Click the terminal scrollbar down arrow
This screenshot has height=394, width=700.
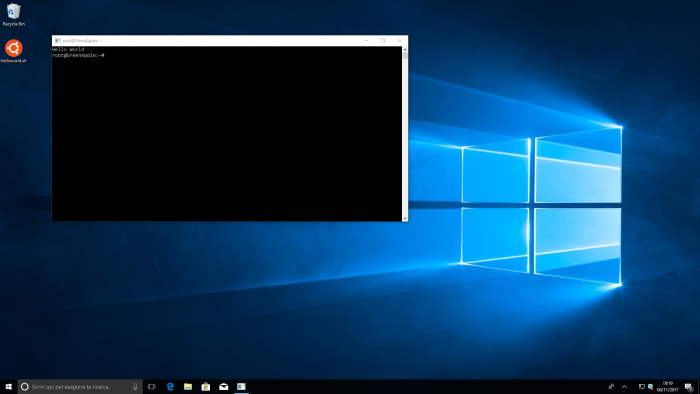point(405,218)
